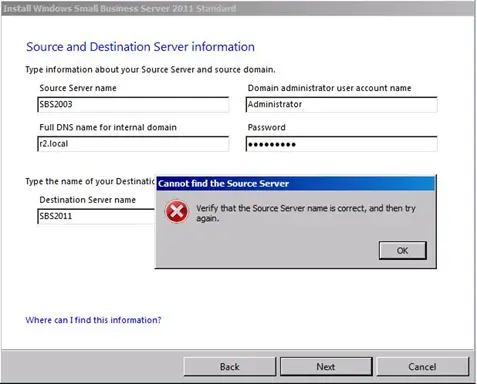Dismiss the error with the OK button
477x384 pixels.
(x=403, y=250)
